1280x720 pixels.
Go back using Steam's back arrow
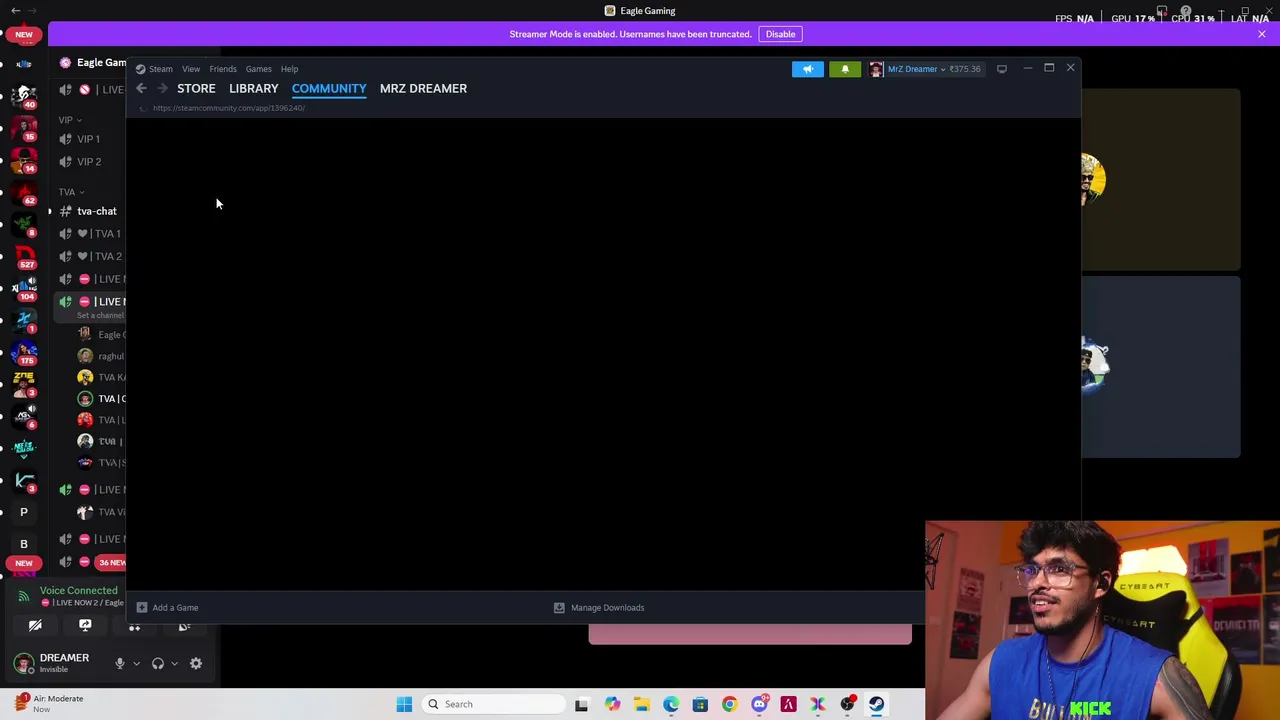point(141,88)
